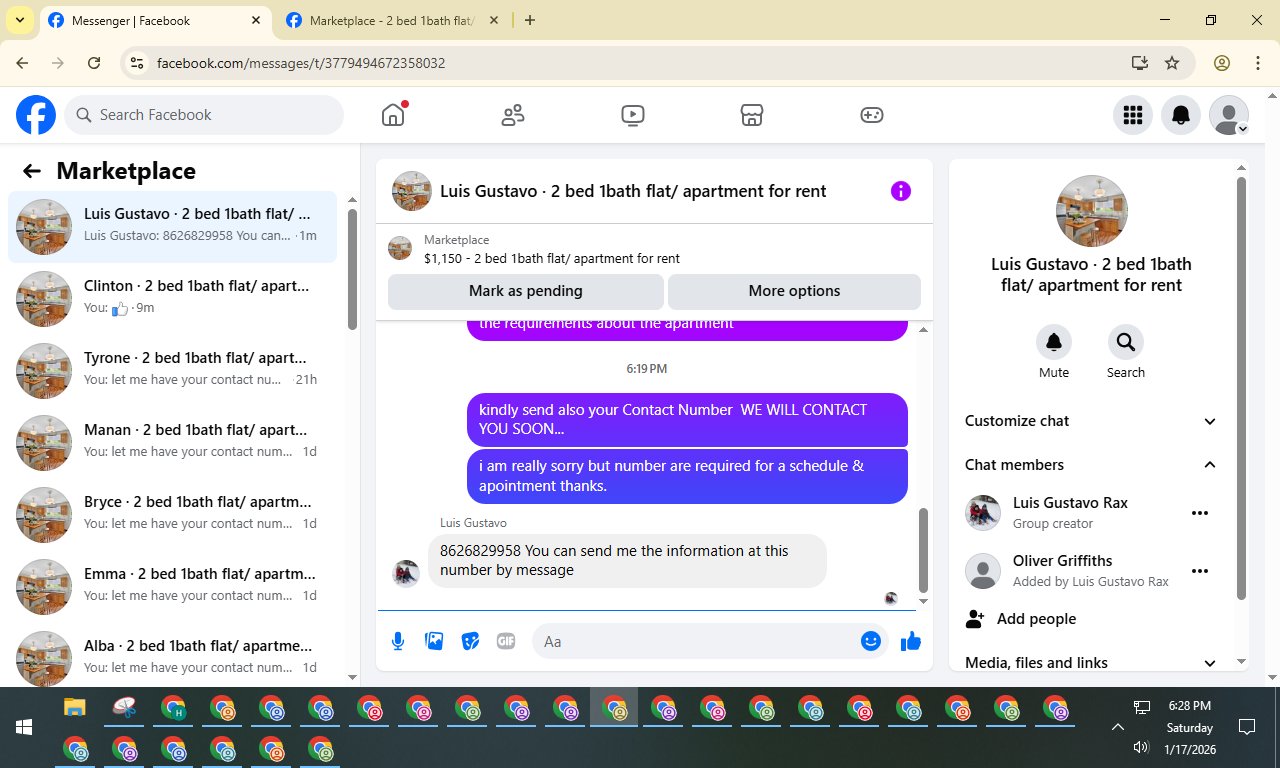Viewport: 1280px width, 768px height.
Task: Open Manan conversation in list
Action: 172,443
